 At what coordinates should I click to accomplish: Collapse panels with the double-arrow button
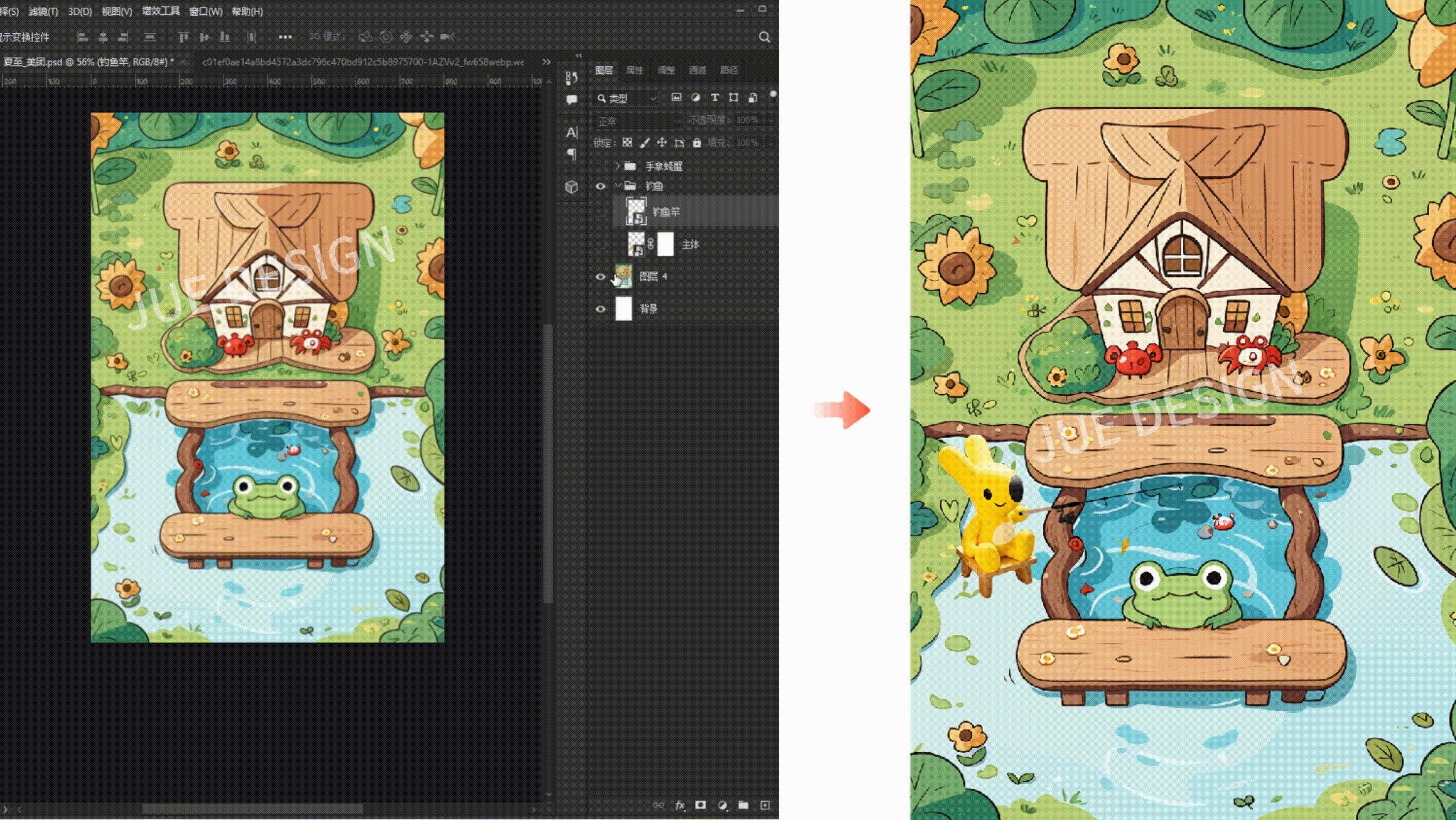(x=579, y=55)
